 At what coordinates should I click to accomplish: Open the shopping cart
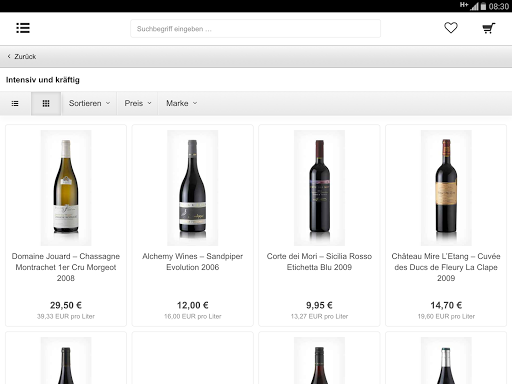[x=489, y=28]
